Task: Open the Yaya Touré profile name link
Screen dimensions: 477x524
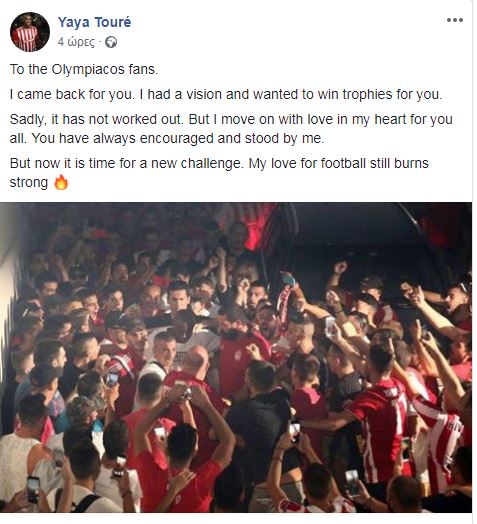Action: tap(94, 22)
